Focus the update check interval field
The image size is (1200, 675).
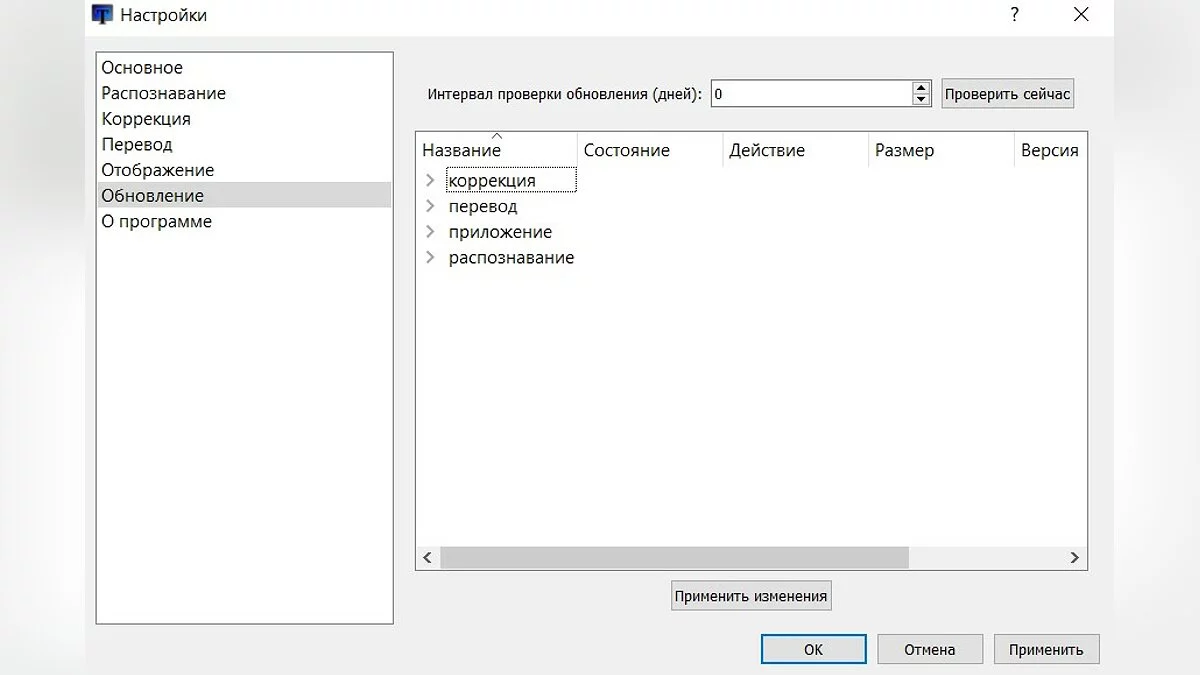point(810,94)
